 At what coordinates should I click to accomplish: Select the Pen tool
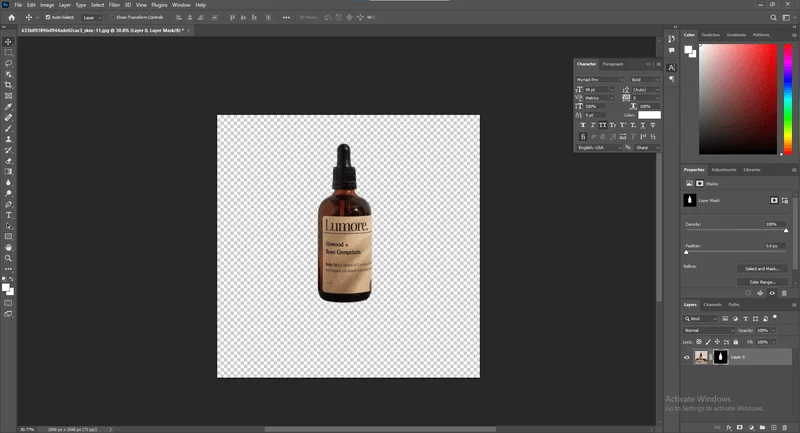(x=8, y=204)
